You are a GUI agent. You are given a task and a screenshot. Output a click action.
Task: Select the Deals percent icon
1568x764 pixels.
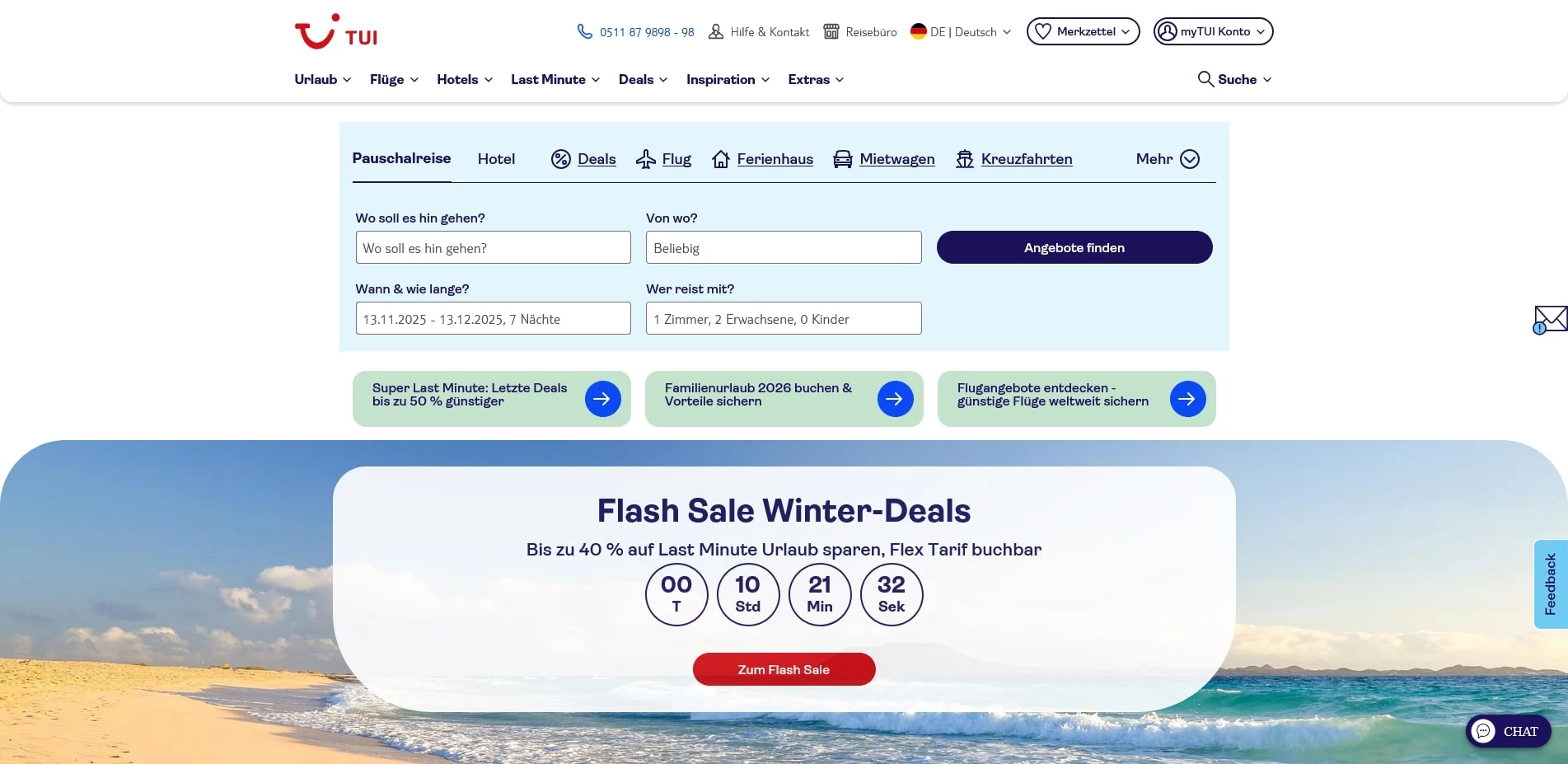[561, 159]
